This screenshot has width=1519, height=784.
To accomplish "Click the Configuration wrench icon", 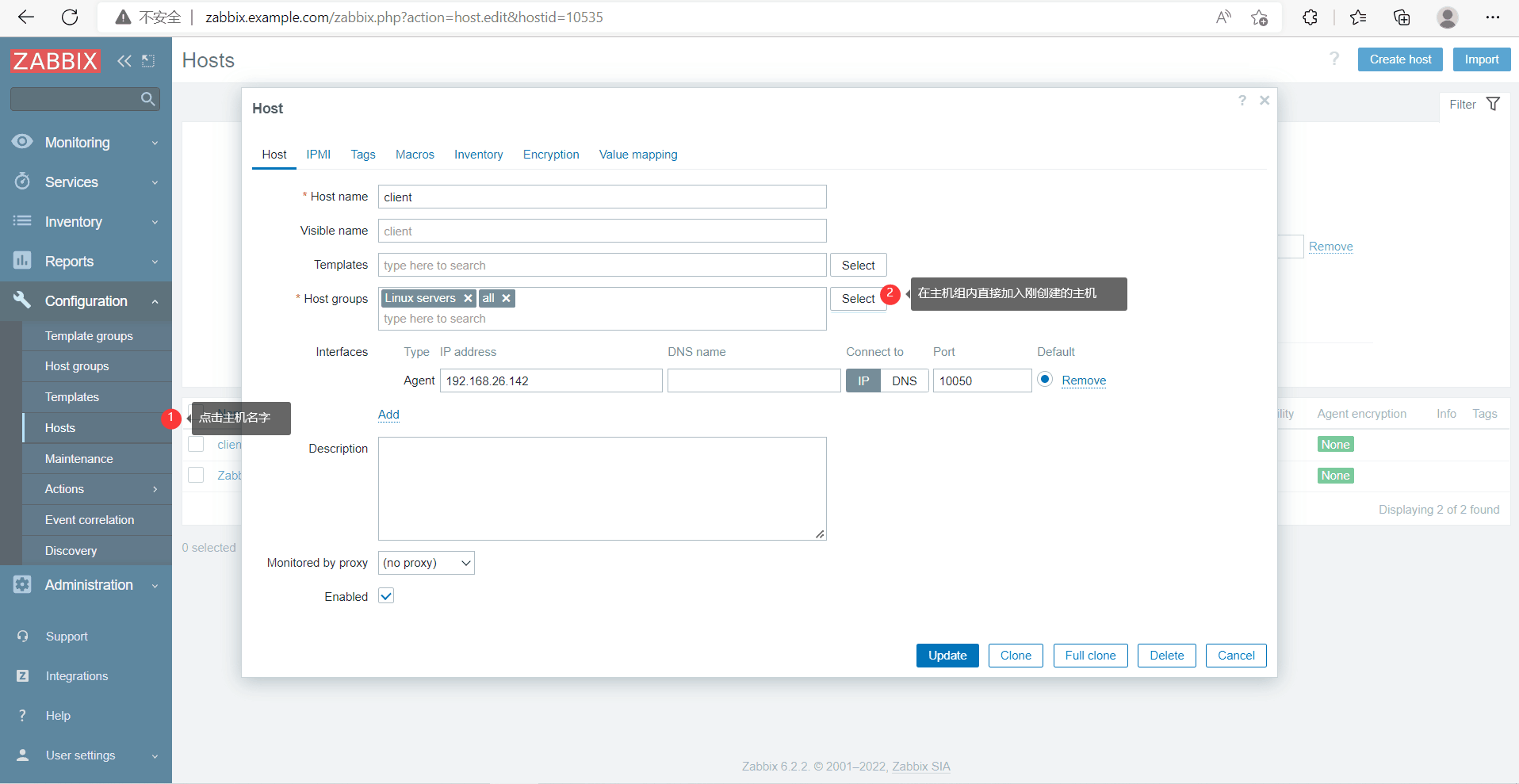I will point(22,300).
